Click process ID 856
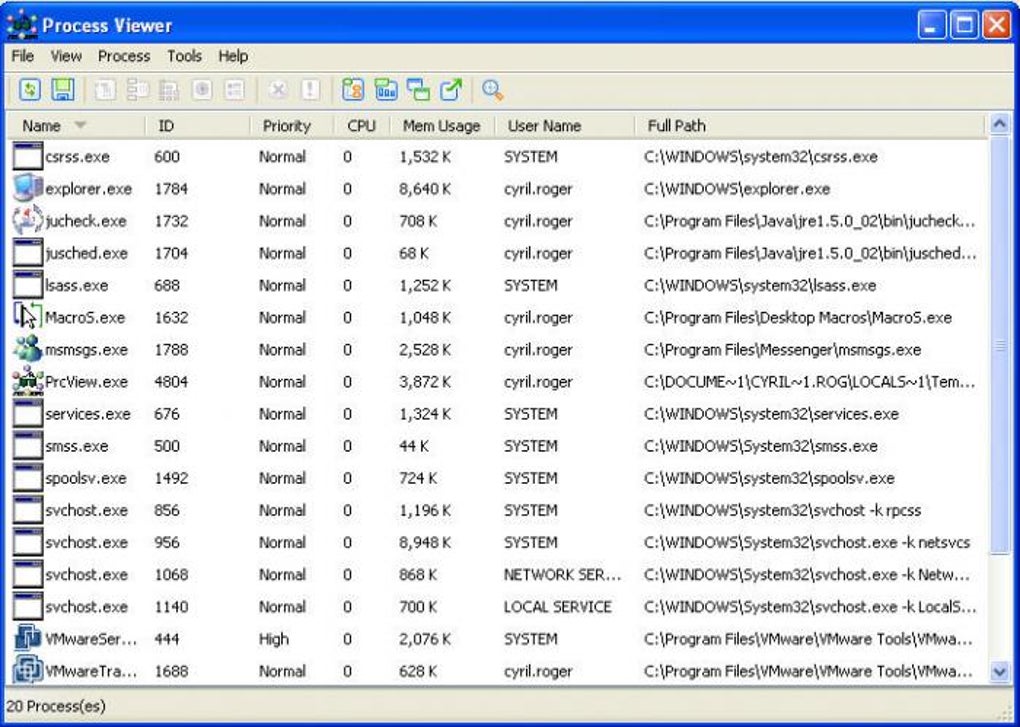 (167, 510)
